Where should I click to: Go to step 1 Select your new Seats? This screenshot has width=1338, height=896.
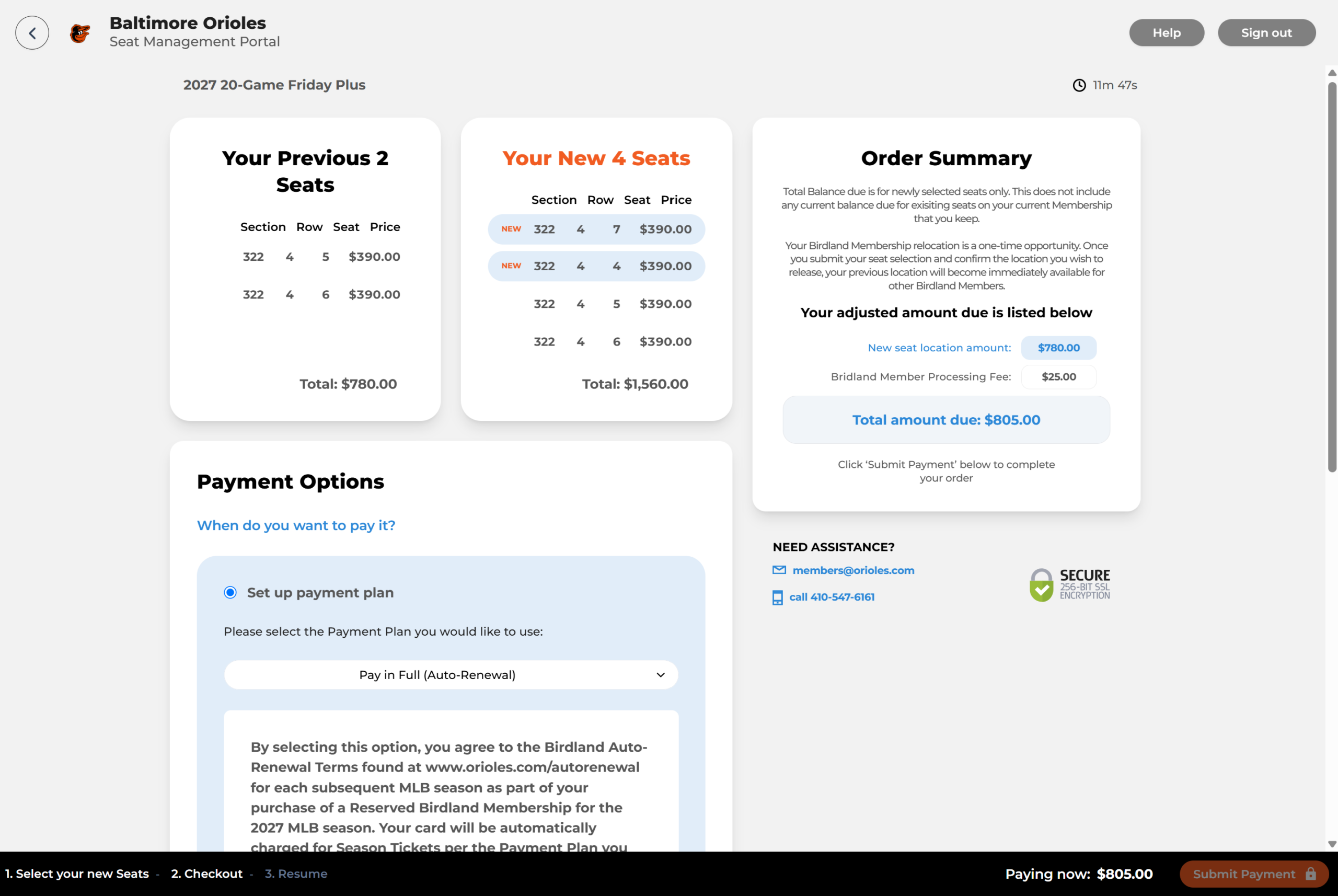tap(77, 874)
